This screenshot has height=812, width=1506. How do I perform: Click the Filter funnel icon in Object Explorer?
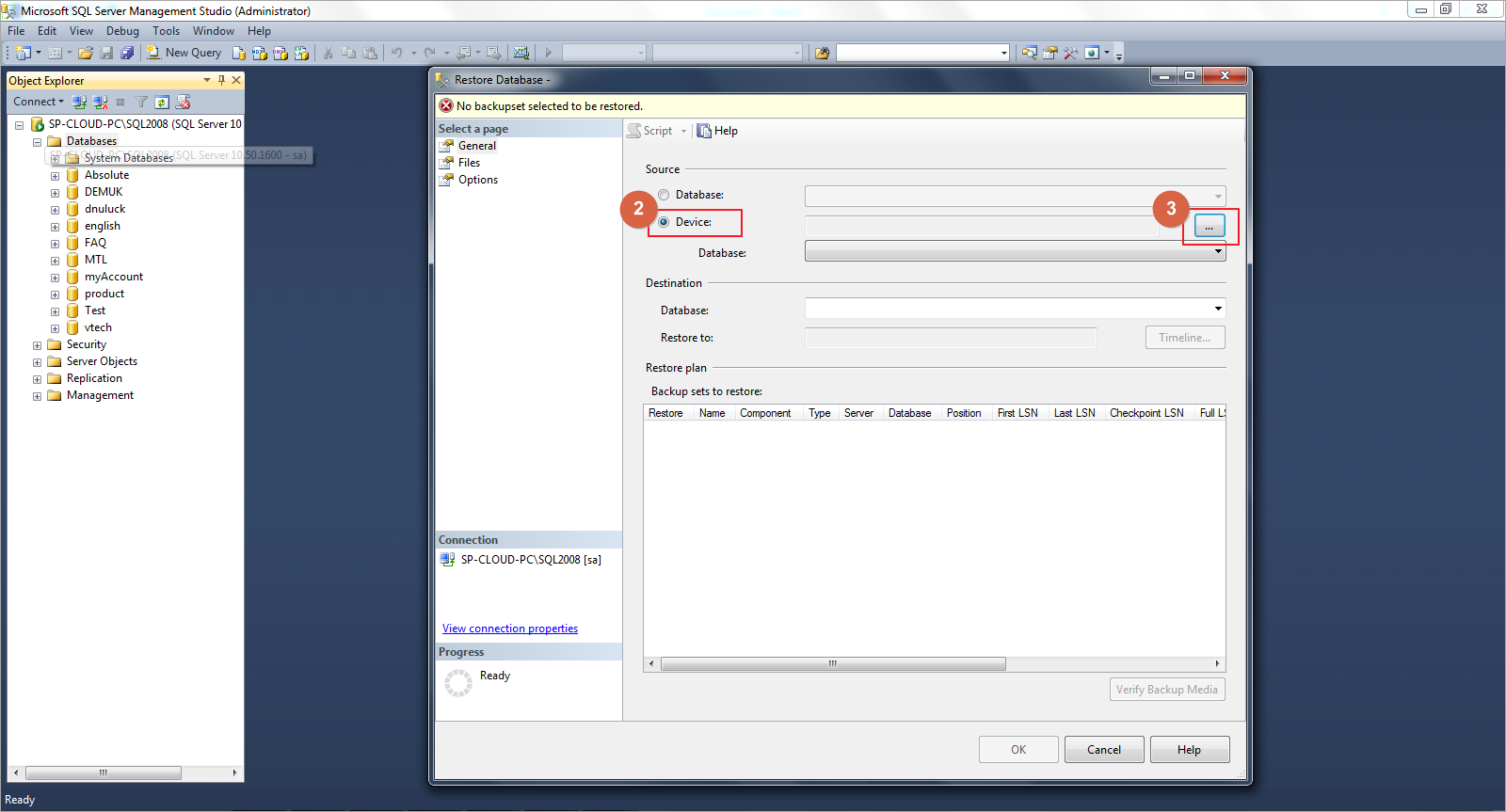click(x=141, y=102)
